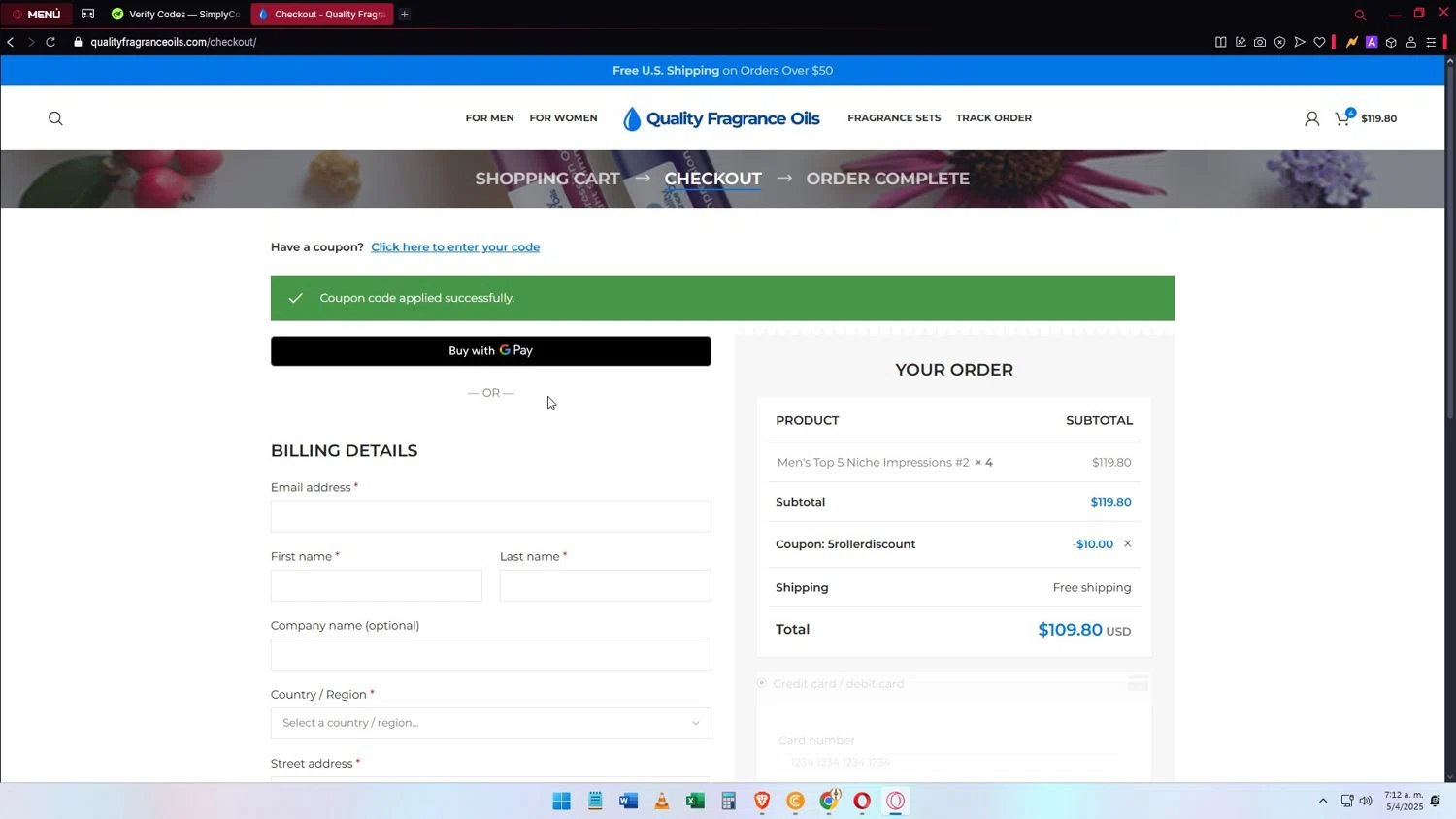Expand the Country / Region dropdown
The width and height of the screenshot is (1456, 819).
[490, 723]
